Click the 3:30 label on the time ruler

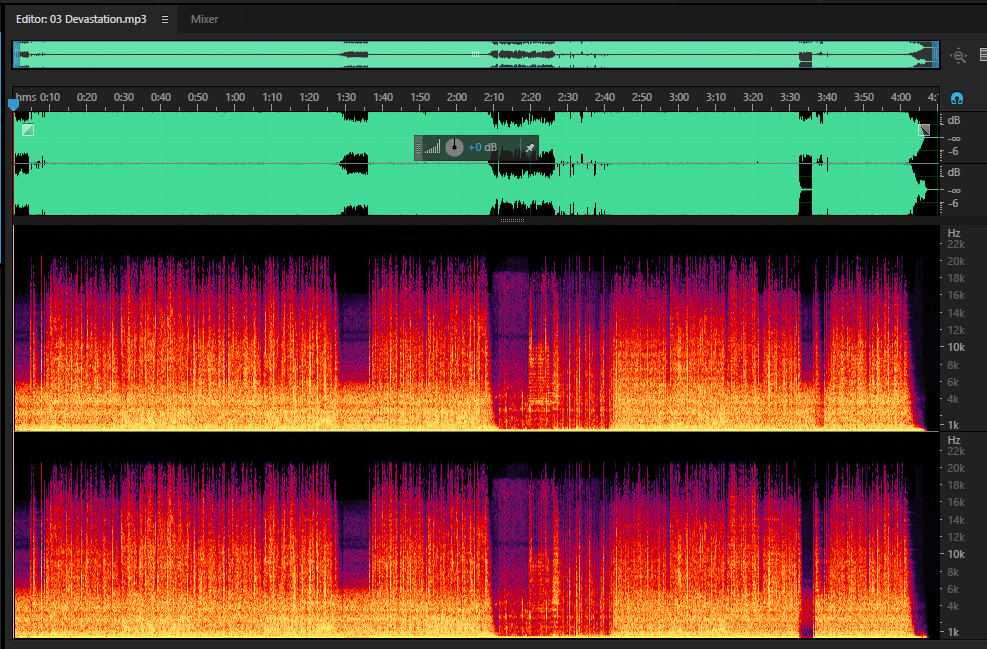pyautogui.click(x=790, y=97)
